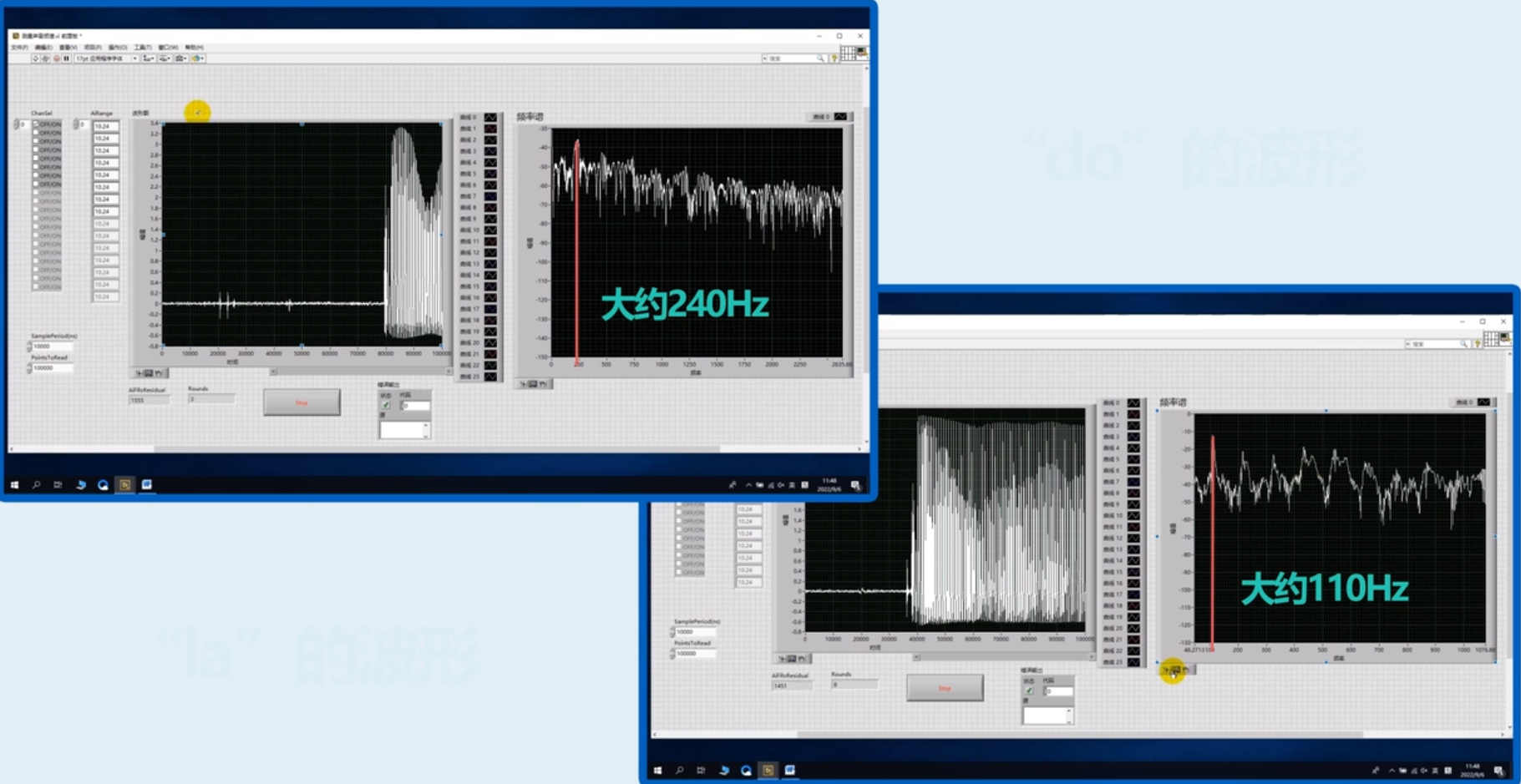
Task: Open the 文件(F) menu in the 240Hz window
Action: pos(18,48)
